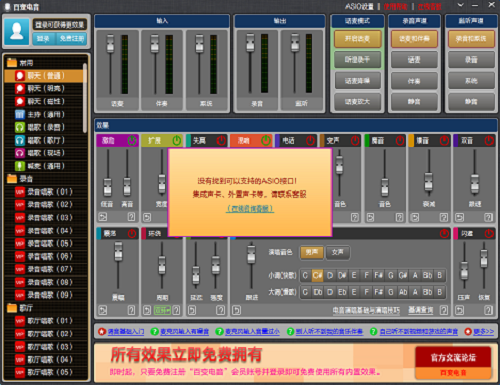
Task: Toggle the 扩展 effect power button
Action: [x=177, y=141]
